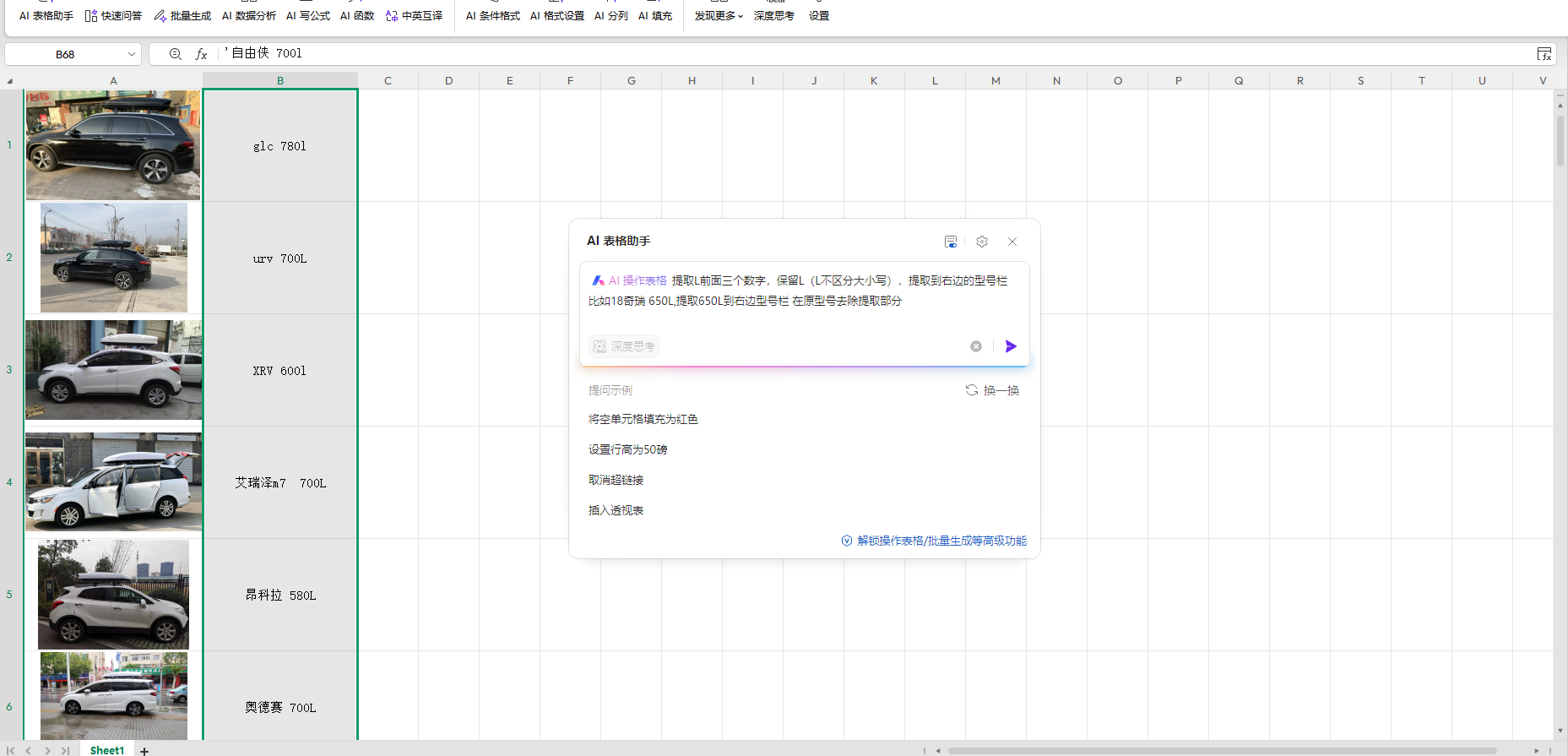Screen dimensions: 1568x756
Task: Open AI 表格助手 from the toolbar
Action: click(46, 16)
